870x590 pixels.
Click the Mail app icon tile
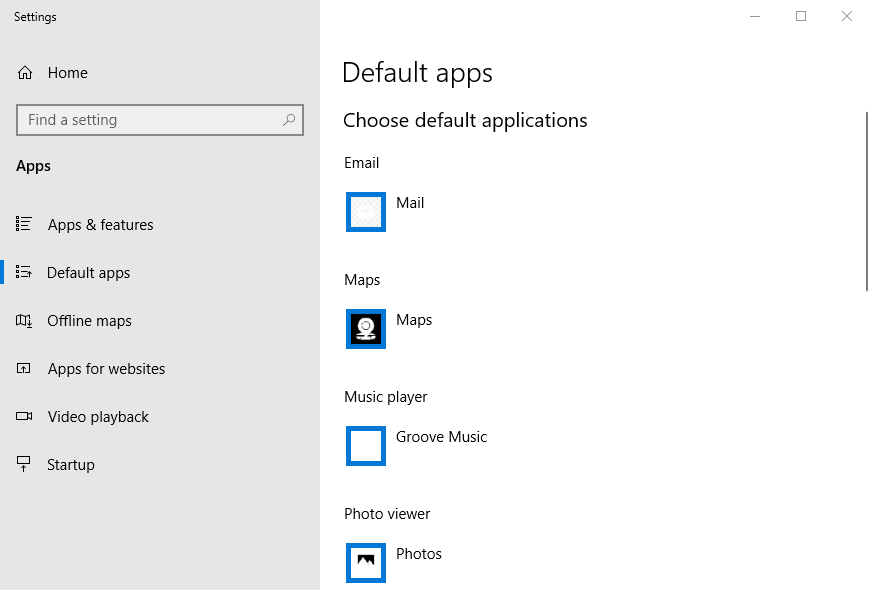pyautogui.click(x=366, y=212)
